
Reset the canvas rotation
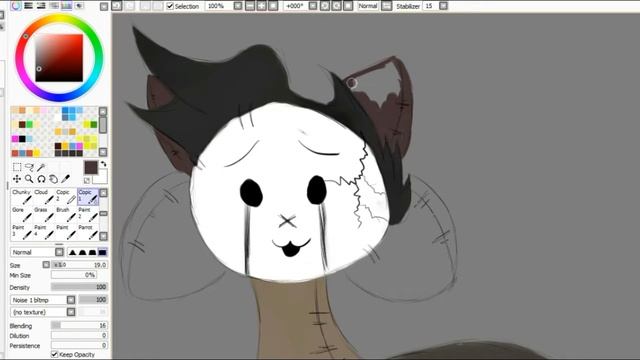point(348,6)
